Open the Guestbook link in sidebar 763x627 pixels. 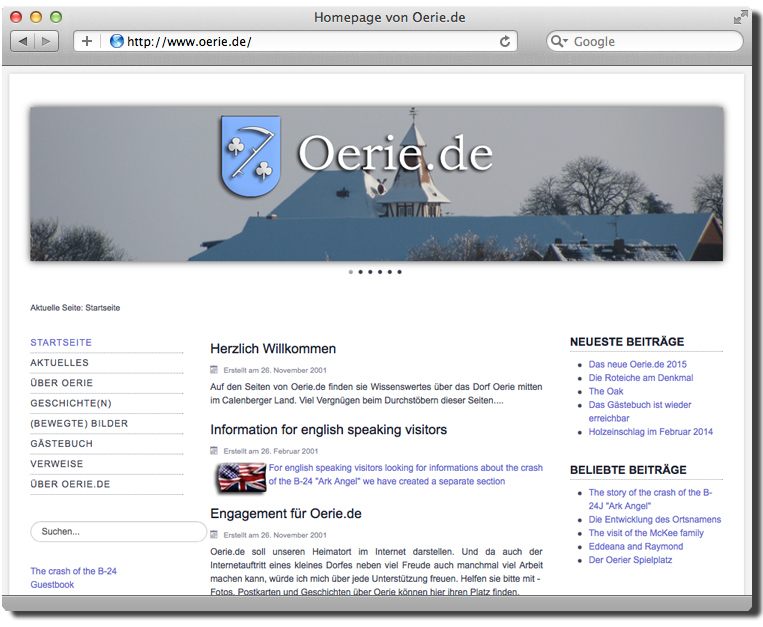[52, 585]
